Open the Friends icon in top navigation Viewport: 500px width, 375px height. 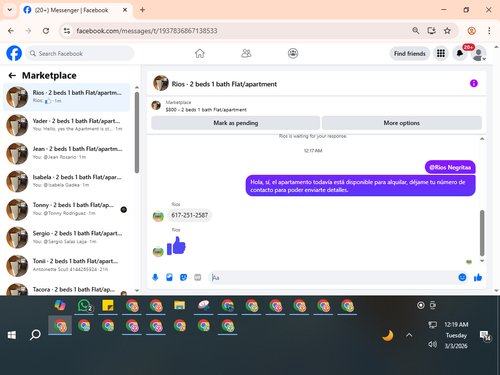click(x=246, y=53)
